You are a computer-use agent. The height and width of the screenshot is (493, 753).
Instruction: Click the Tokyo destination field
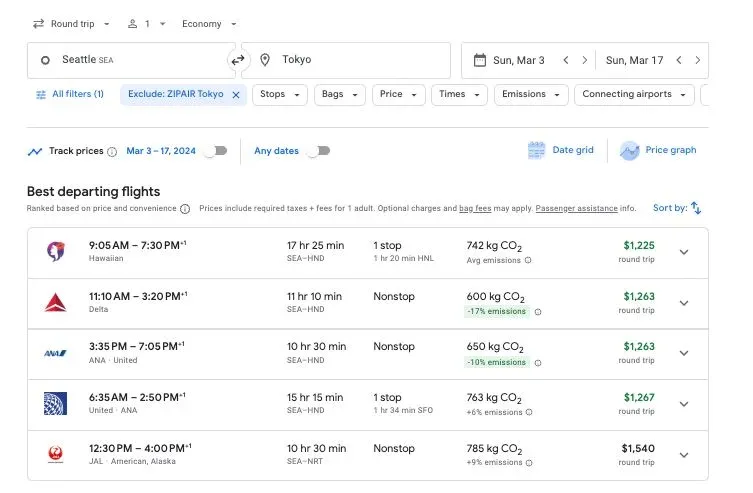(x=346, y=60)
